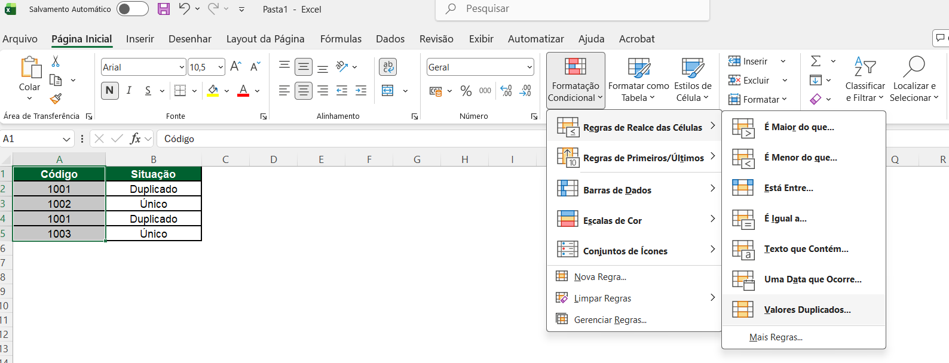The height and width of the screenshot is (363, 949).
Task: Choose Conjuntos de Ícones
Action: [x=634, y=250]
